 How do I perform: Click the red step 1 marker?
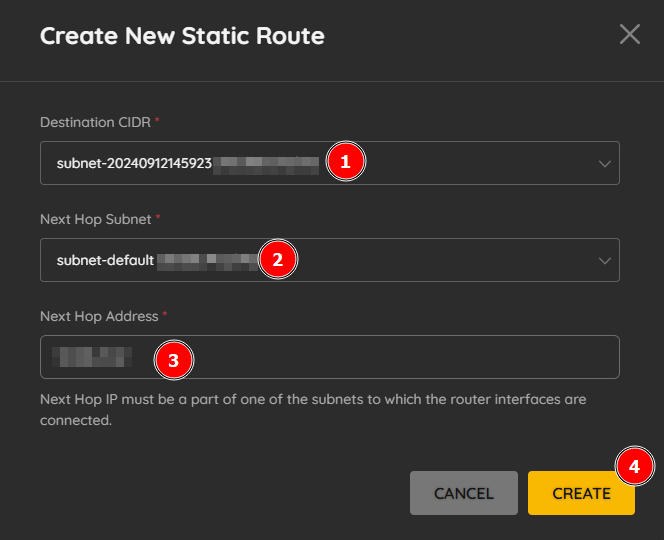coord(346,161)
